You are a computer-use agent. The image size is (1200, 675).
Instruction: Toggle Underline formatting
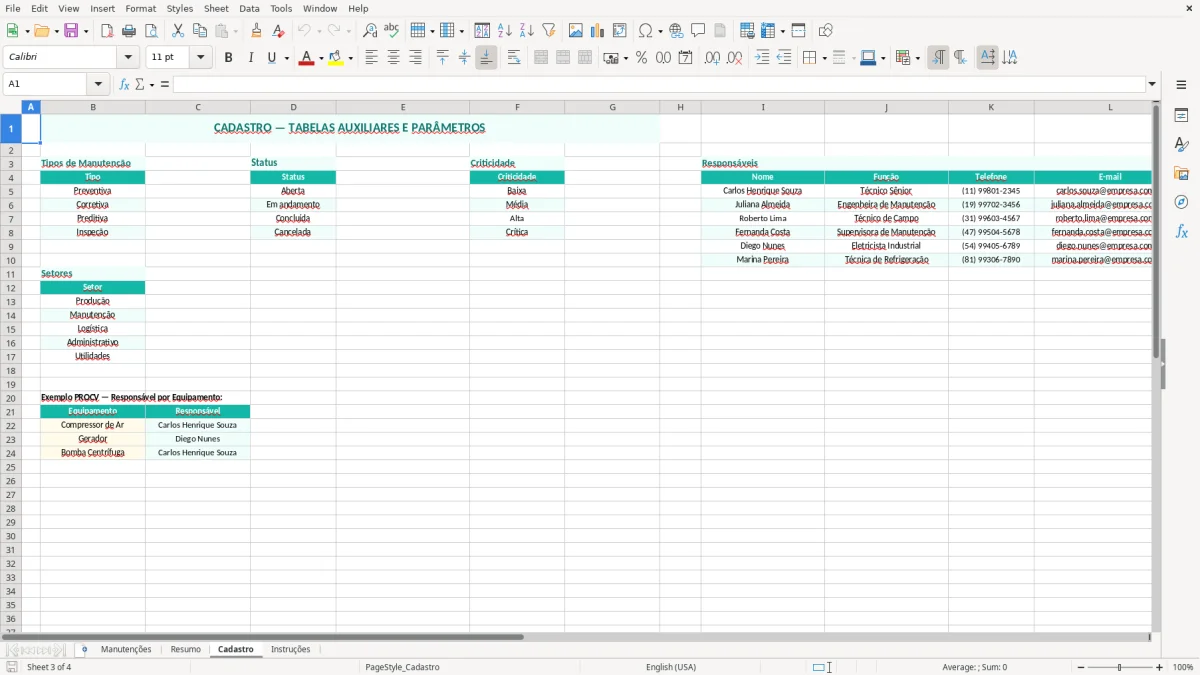pyautogui.click(x=270, y=58)
